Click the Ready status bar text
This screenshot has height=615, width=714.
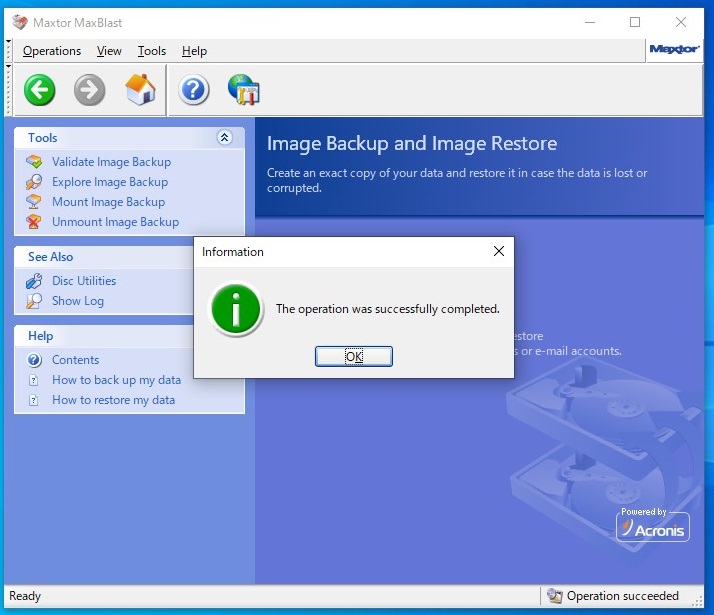click(25, 595)
